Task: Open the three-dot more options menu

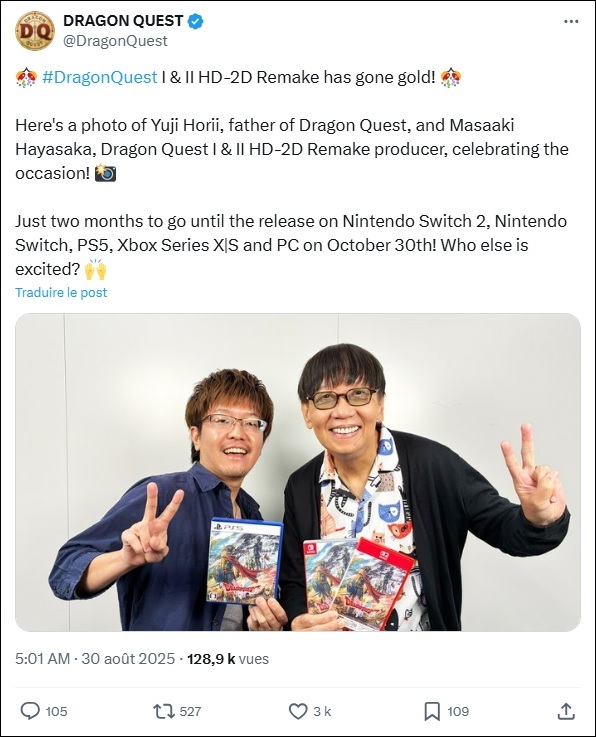Action: 571,22
